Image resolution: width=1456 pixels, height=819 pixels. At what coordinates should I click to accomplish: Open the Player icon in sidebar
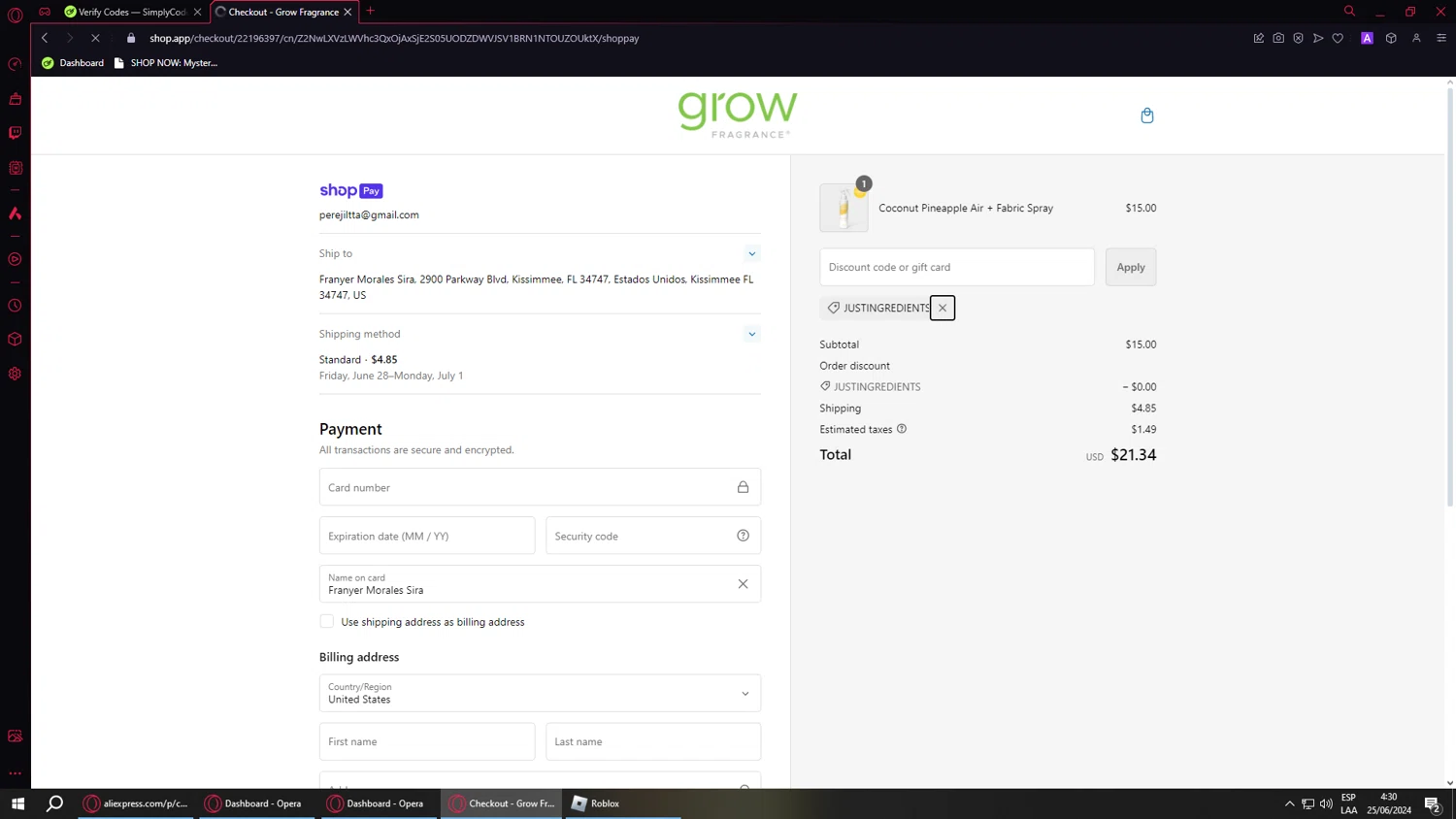(15, 259)
